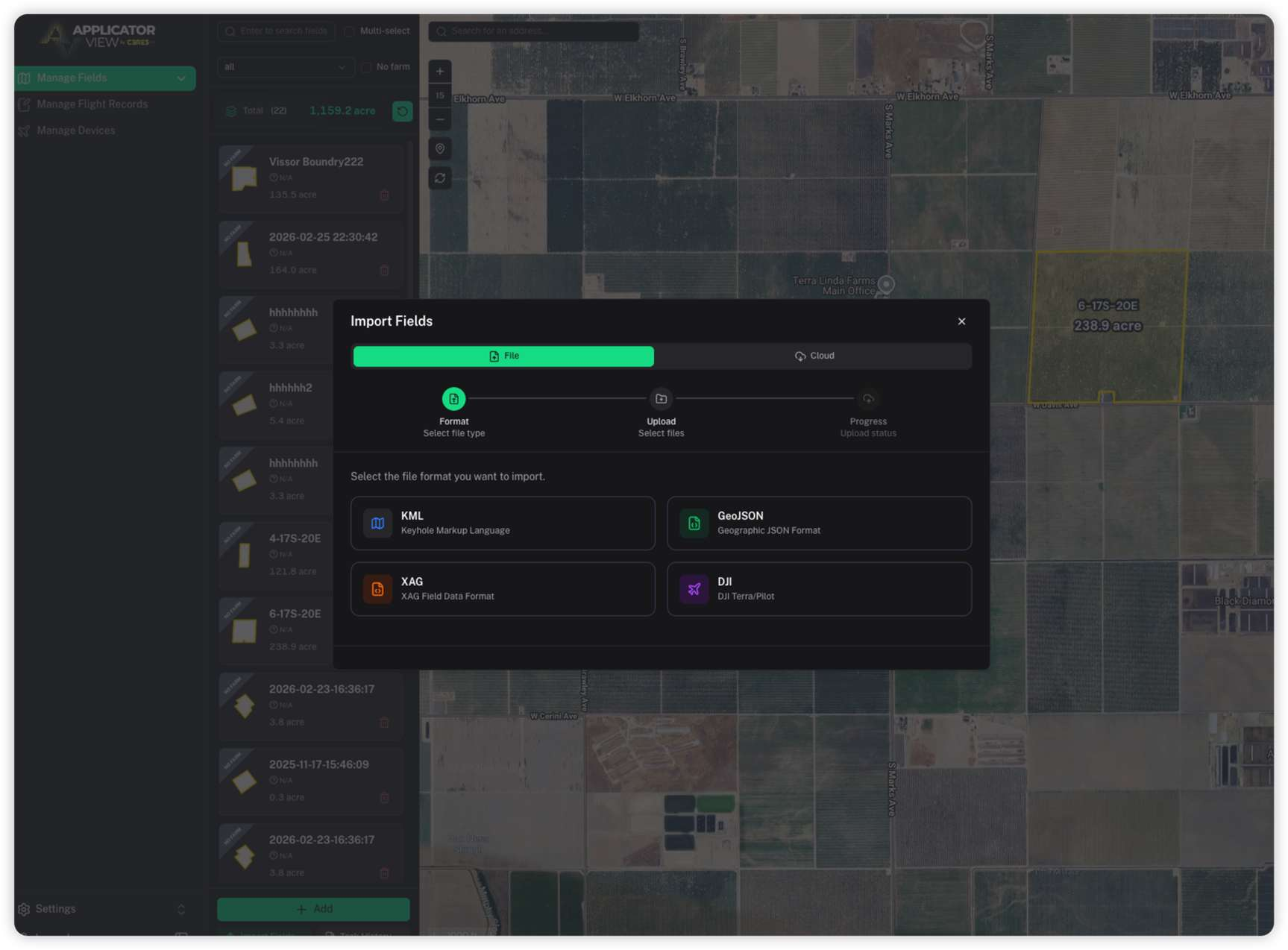Screen dimensions: 1288x950
Task: Open Manage Flight Records
Action: [x=92, y=104]
